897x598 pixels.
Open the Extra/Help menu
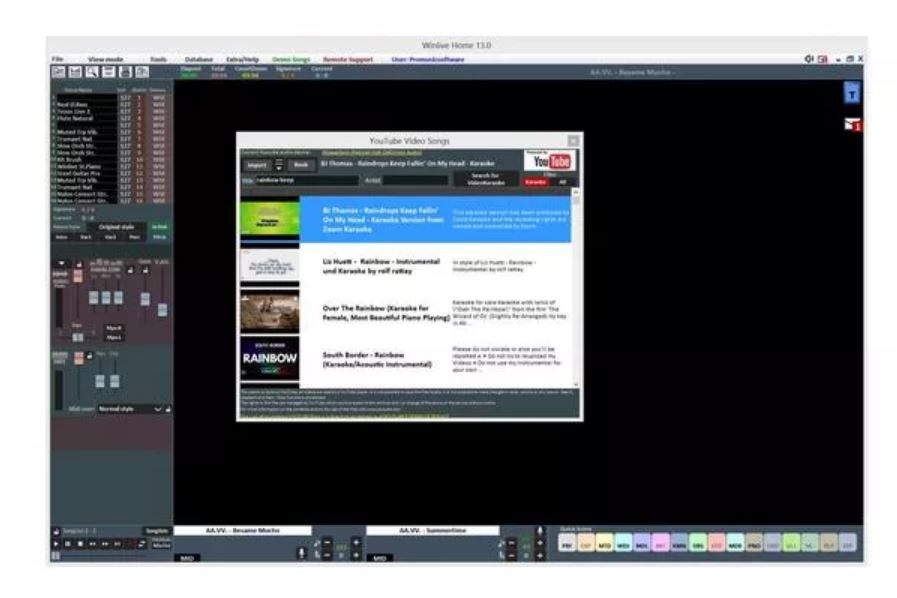(243, 60)
